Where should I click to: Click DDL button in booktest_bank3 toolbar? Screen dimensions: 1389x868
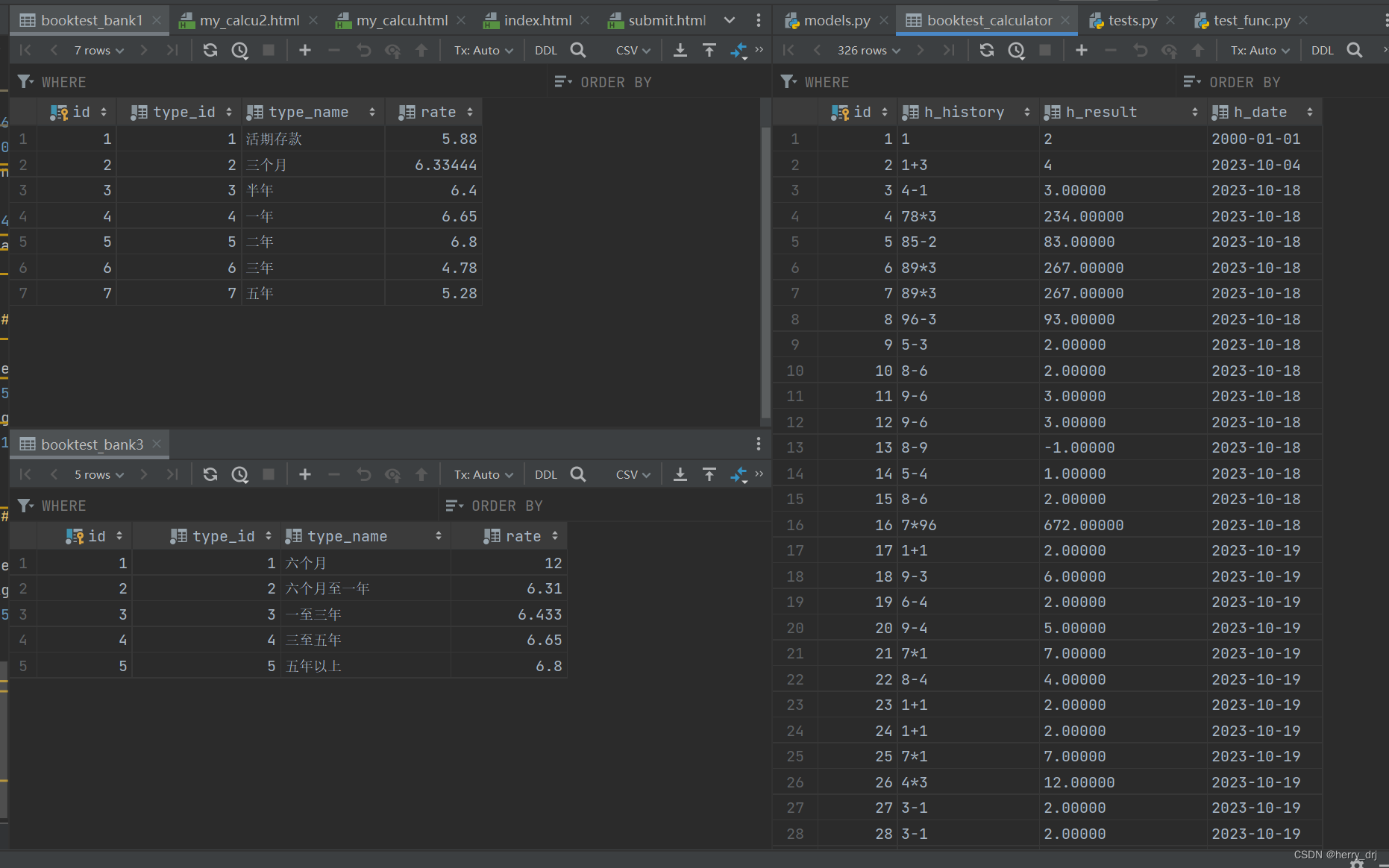pos(546,474)
